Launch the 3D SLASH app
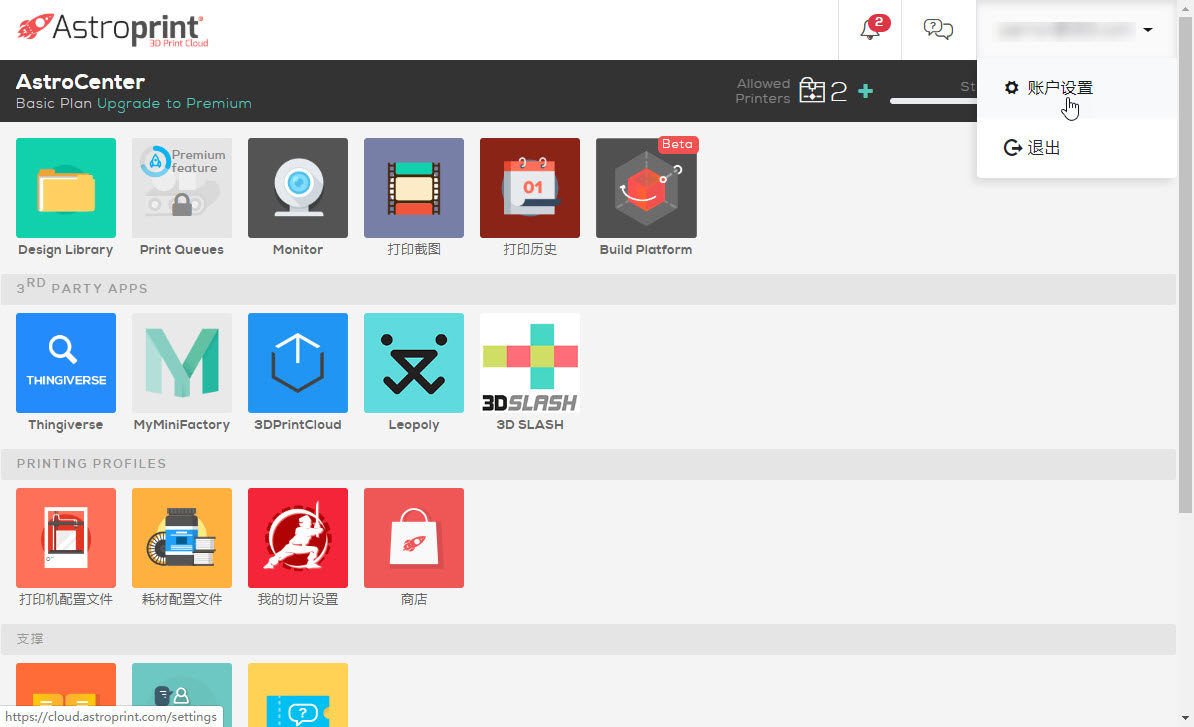This screenshot has width=1194, height=727. click(530, 363)
